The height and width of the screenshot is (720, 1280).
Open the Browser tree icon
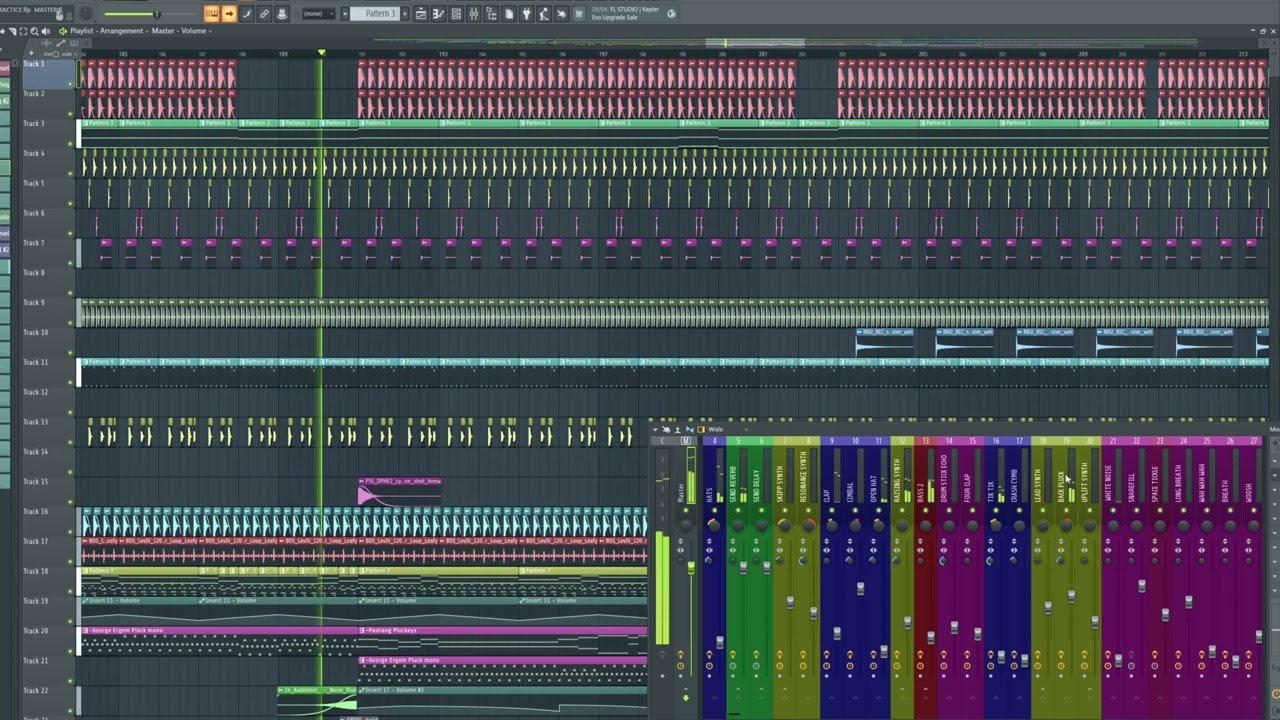pos(491,14)
